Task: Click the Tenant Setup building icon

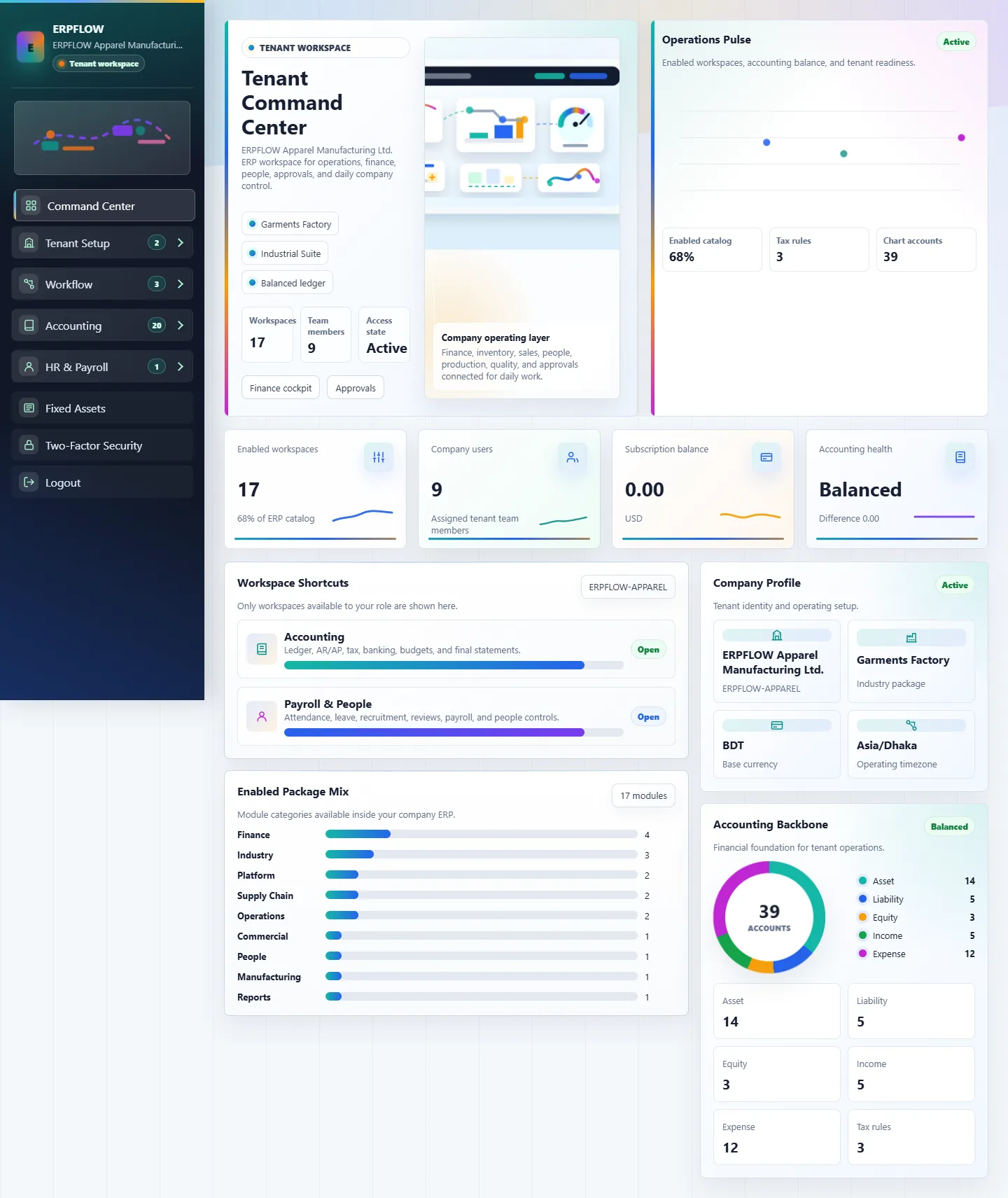Action: pyautogui.click(x=29, y=243)
